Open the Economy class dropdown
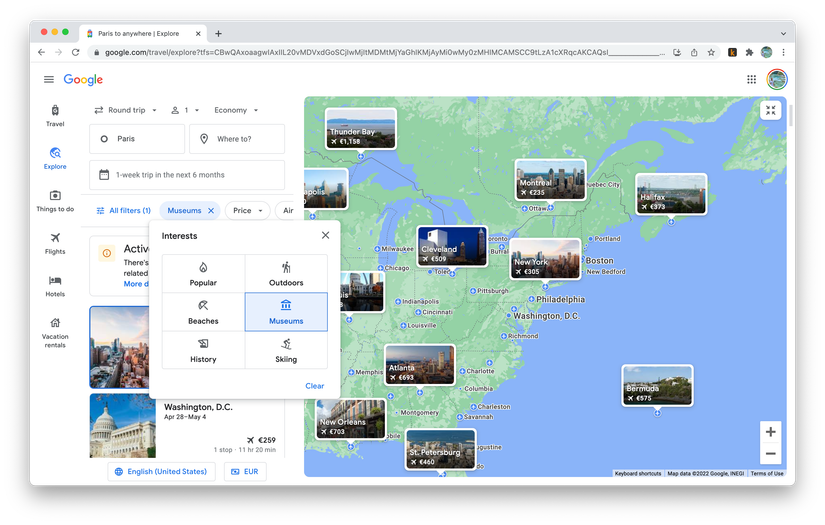 coord(236,110)
